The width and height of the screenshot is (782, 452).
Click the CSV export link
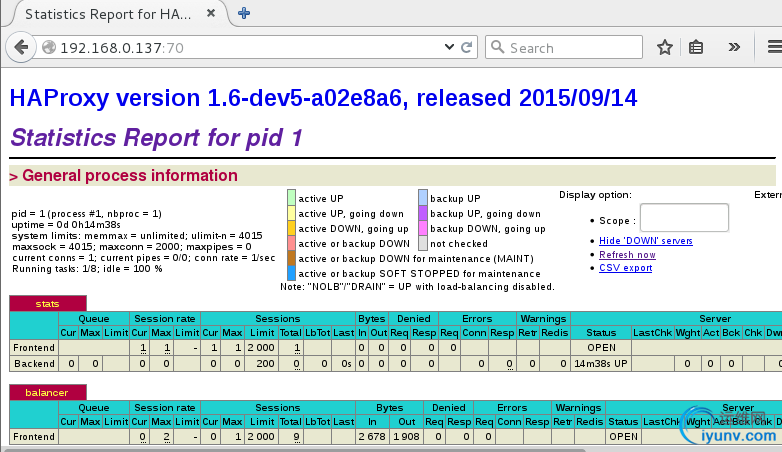625,267
